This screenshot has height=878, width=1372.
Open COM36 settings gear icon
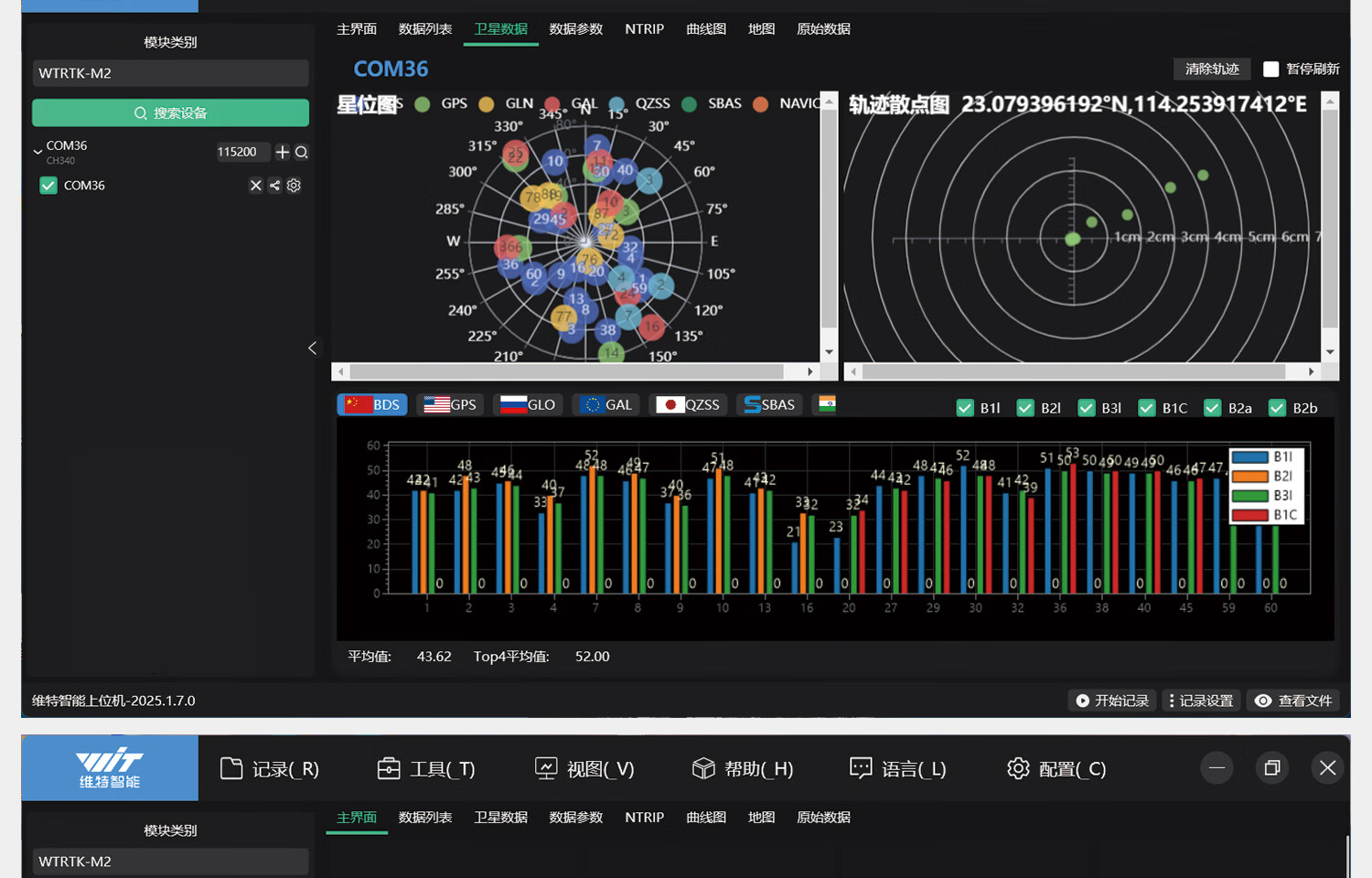[x=294, y=186]
